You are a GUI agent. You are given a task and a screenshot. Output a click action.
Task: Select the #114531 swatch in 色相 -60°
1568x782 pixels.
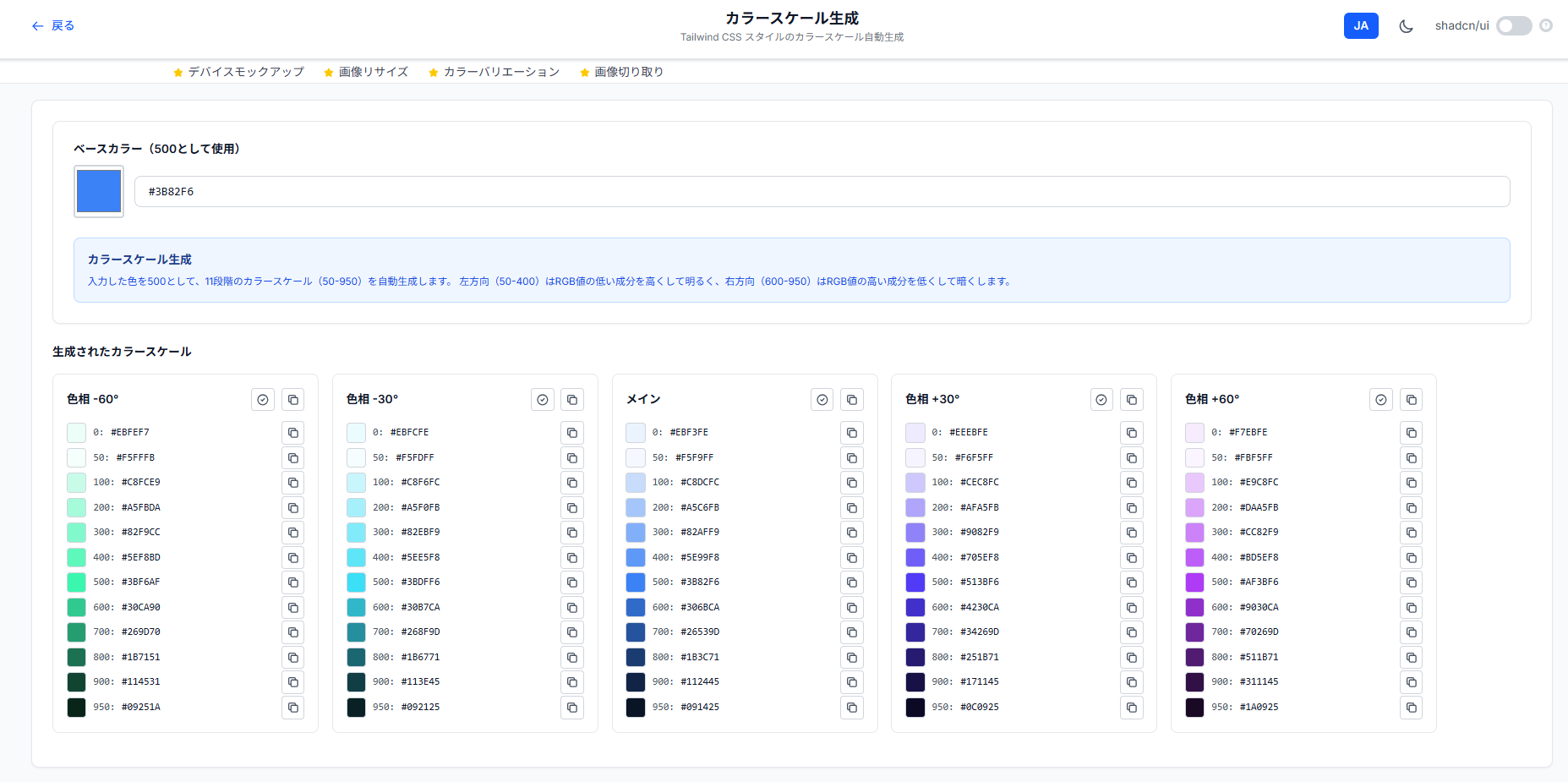click(x=77, y=682)
